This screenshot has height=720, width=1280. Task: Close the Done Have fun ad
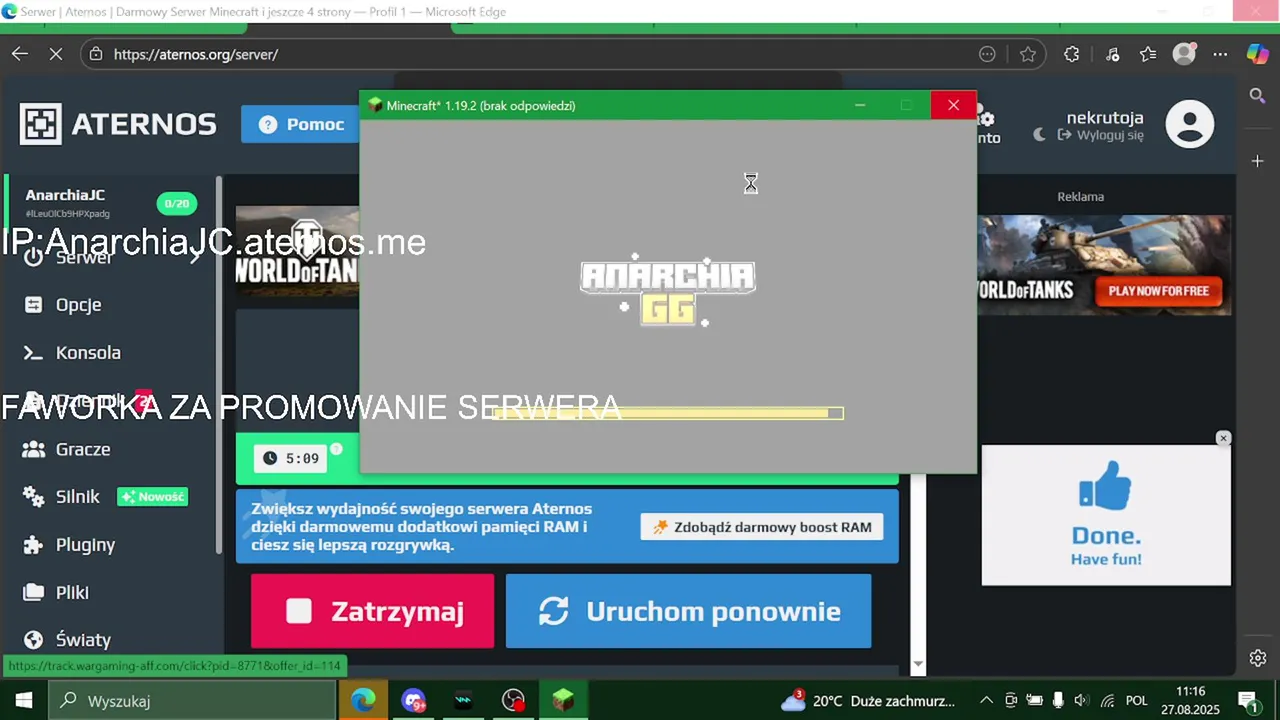tap(1223, 438)
